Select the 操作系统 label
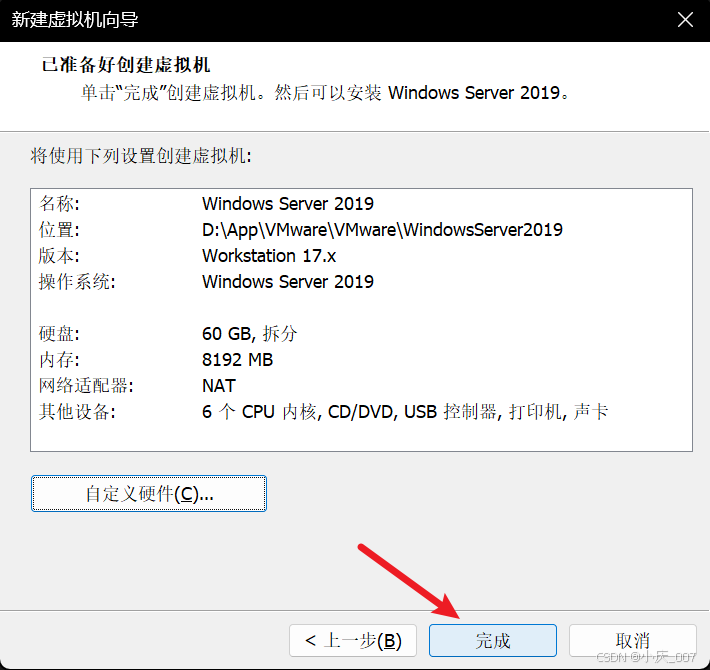This screenshot has height=670, width=710. pyautogui.click(x=77, y=282)
